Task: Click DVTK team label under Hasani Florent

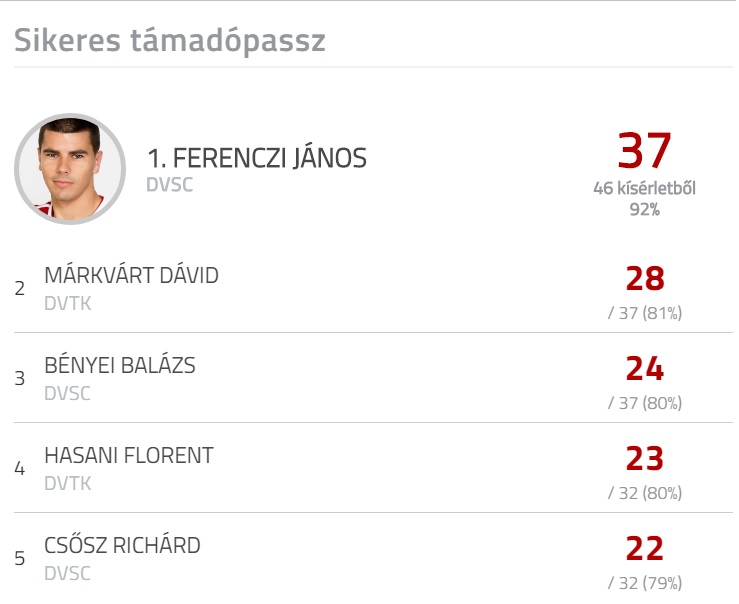Action: click(67, 483)
